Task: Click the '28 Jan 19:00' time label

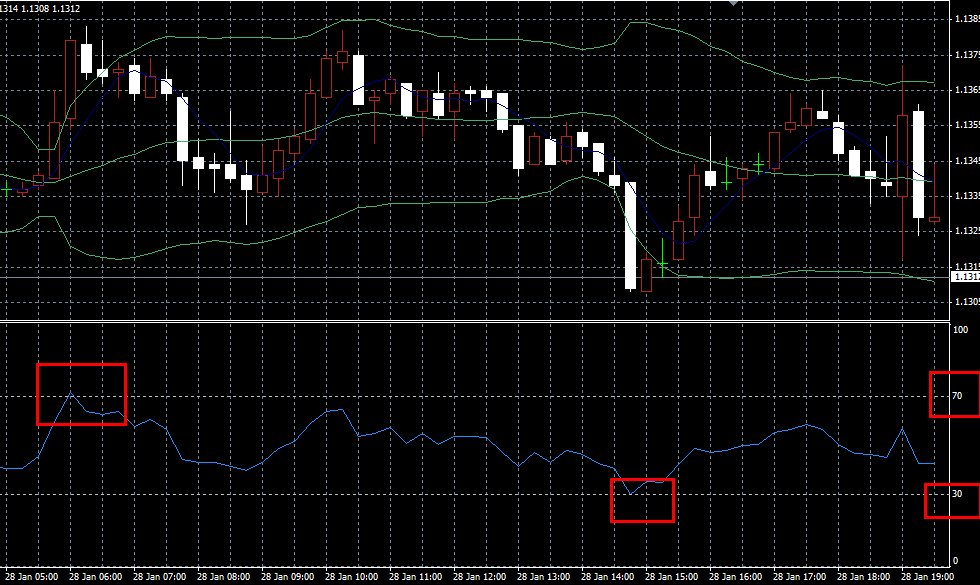Action: 928,576
